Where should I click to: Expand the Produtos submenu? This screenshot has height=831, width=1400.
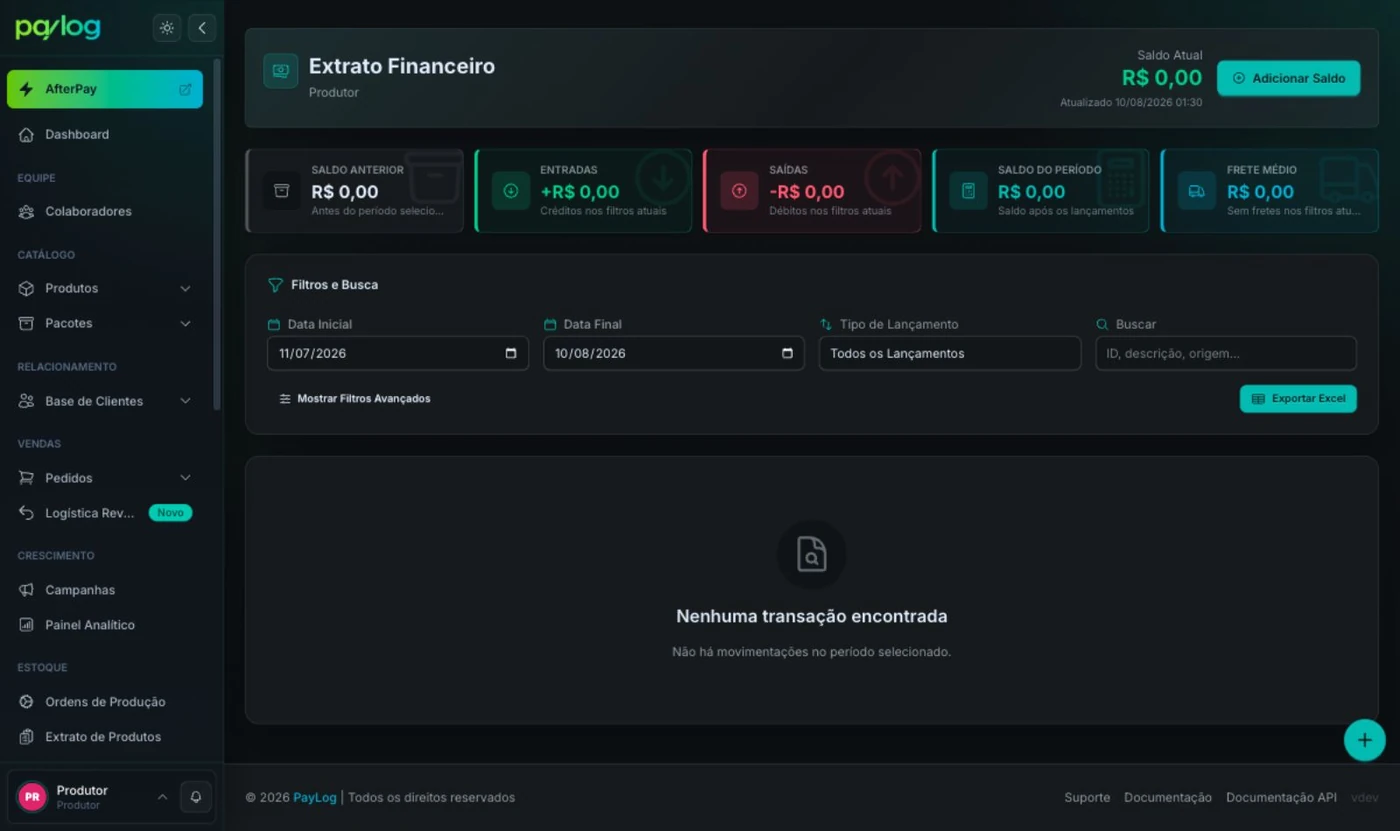click(185, 288)
